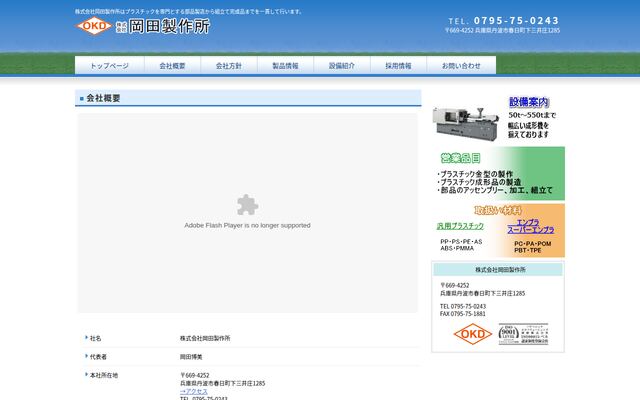
Task: Click the OKD logo in the sidebar box
Action: point(473,334)
